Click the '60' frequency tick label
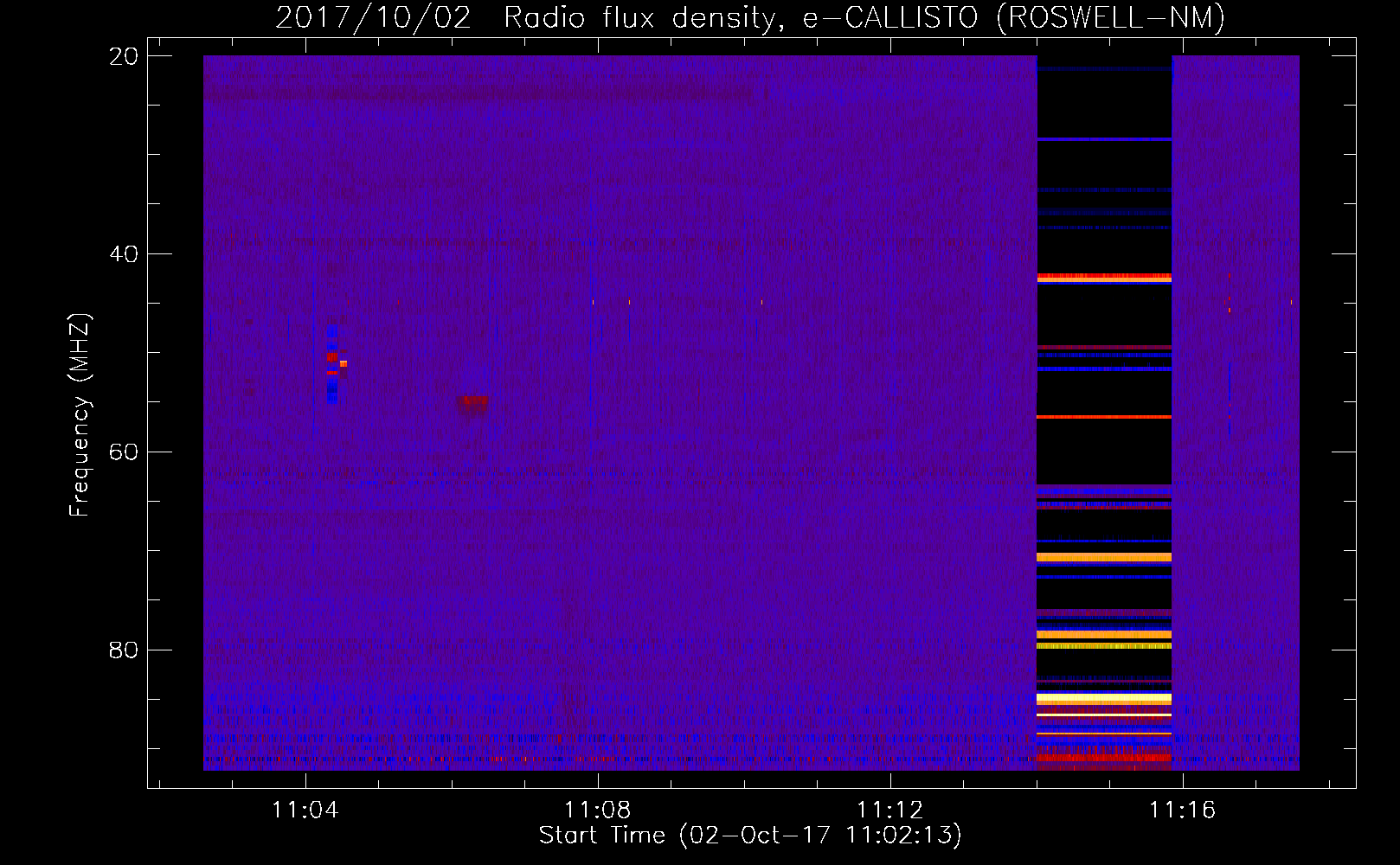Viewport: 1400px width, 865px height. pyautogui.click(x=124, y=452)
